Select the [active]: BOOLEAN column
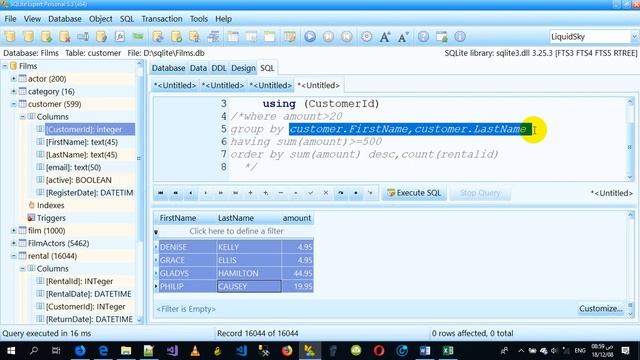Image resolution: width=640 pixels, height=360 pixels. [x=78, y=180]
